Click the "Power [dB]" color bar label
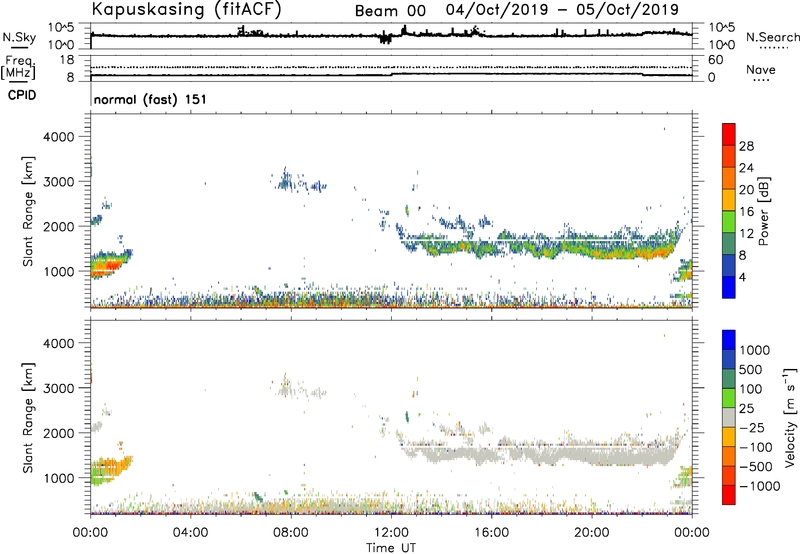The height and width of the screenshot is (554, 800). 763,211
